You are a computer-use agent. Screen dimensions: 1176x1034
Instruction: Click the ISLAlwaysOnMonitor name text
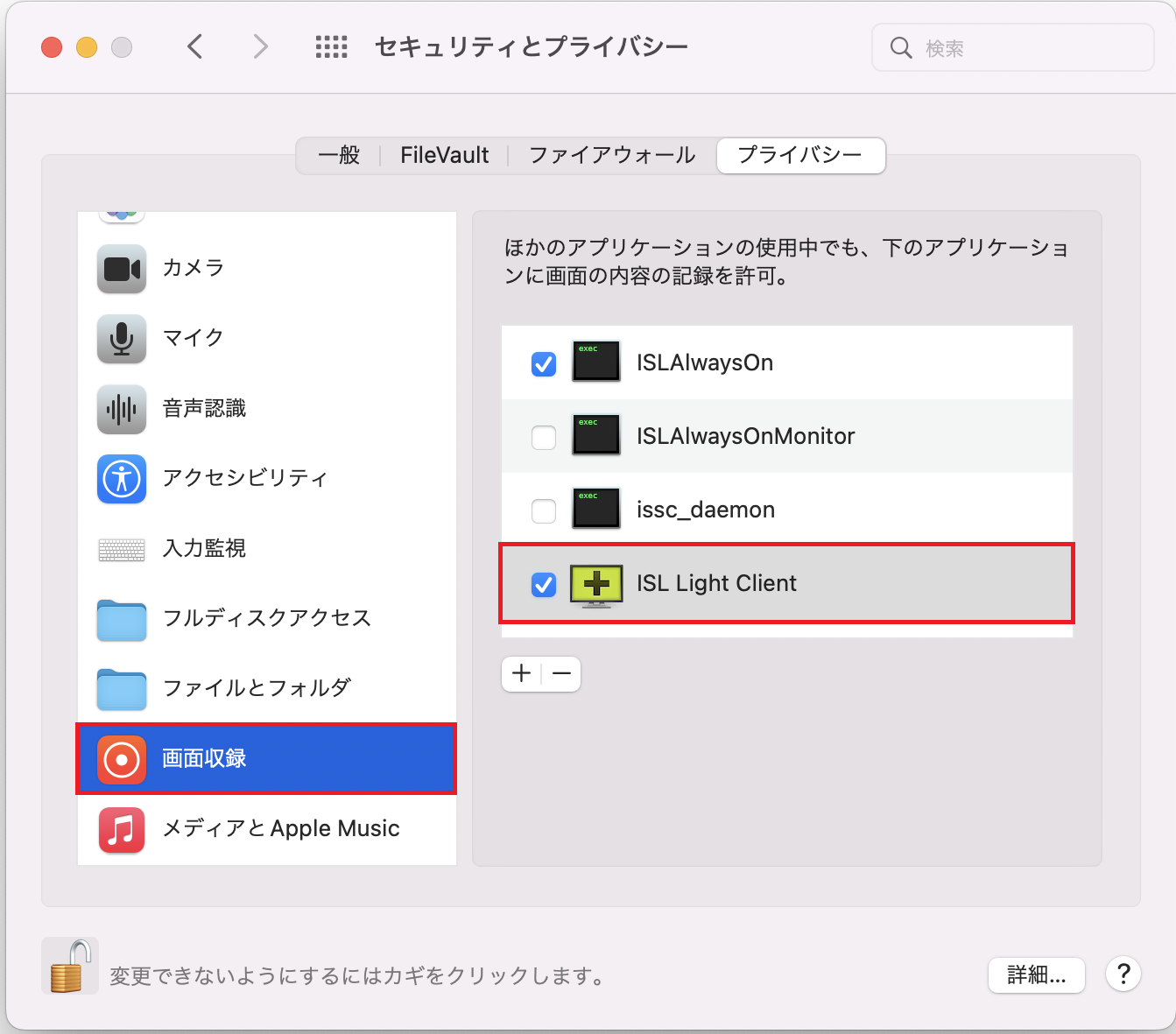tap(746, 436)
